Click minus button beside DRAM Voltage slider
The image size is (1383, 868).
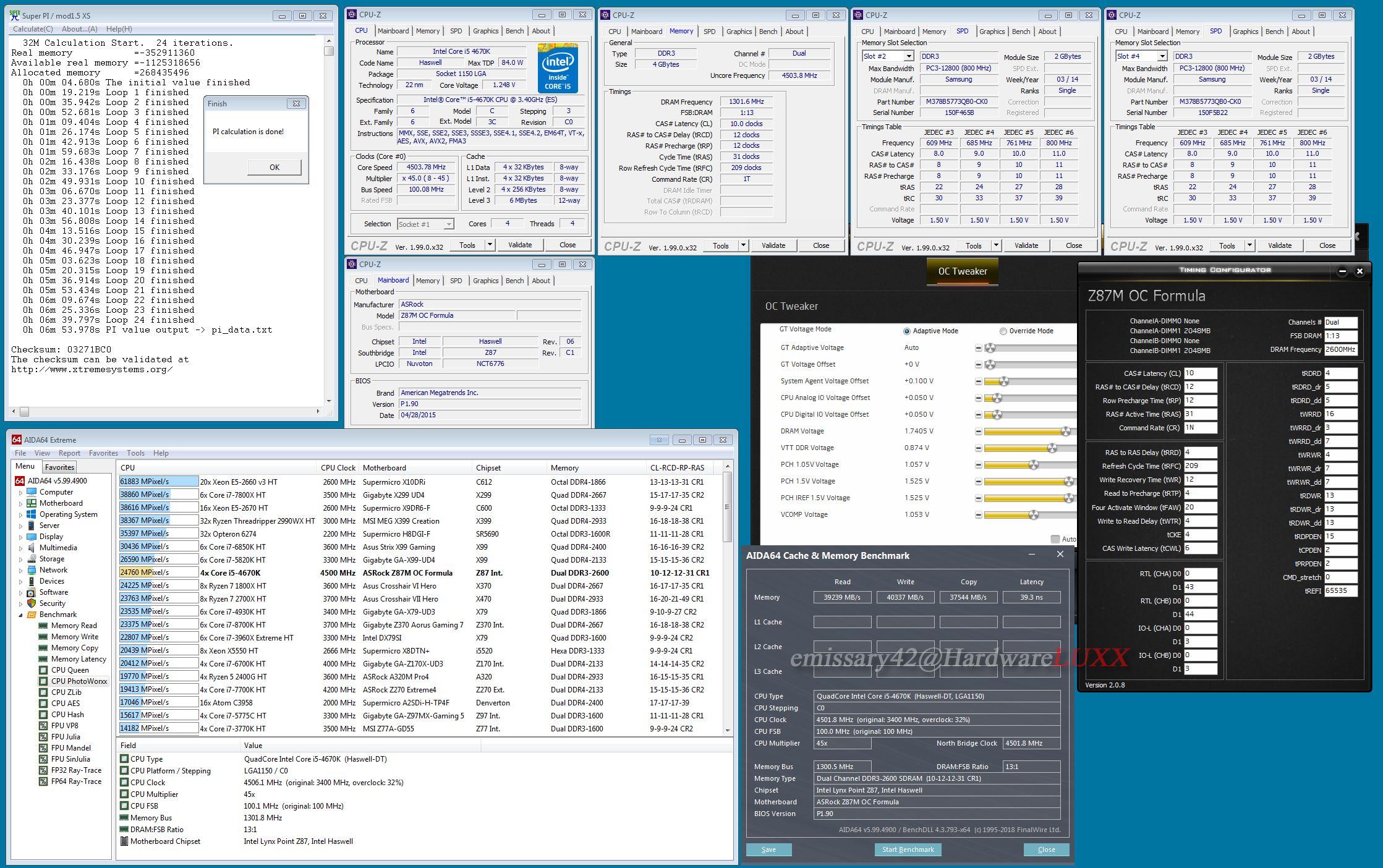pos(978,432)
